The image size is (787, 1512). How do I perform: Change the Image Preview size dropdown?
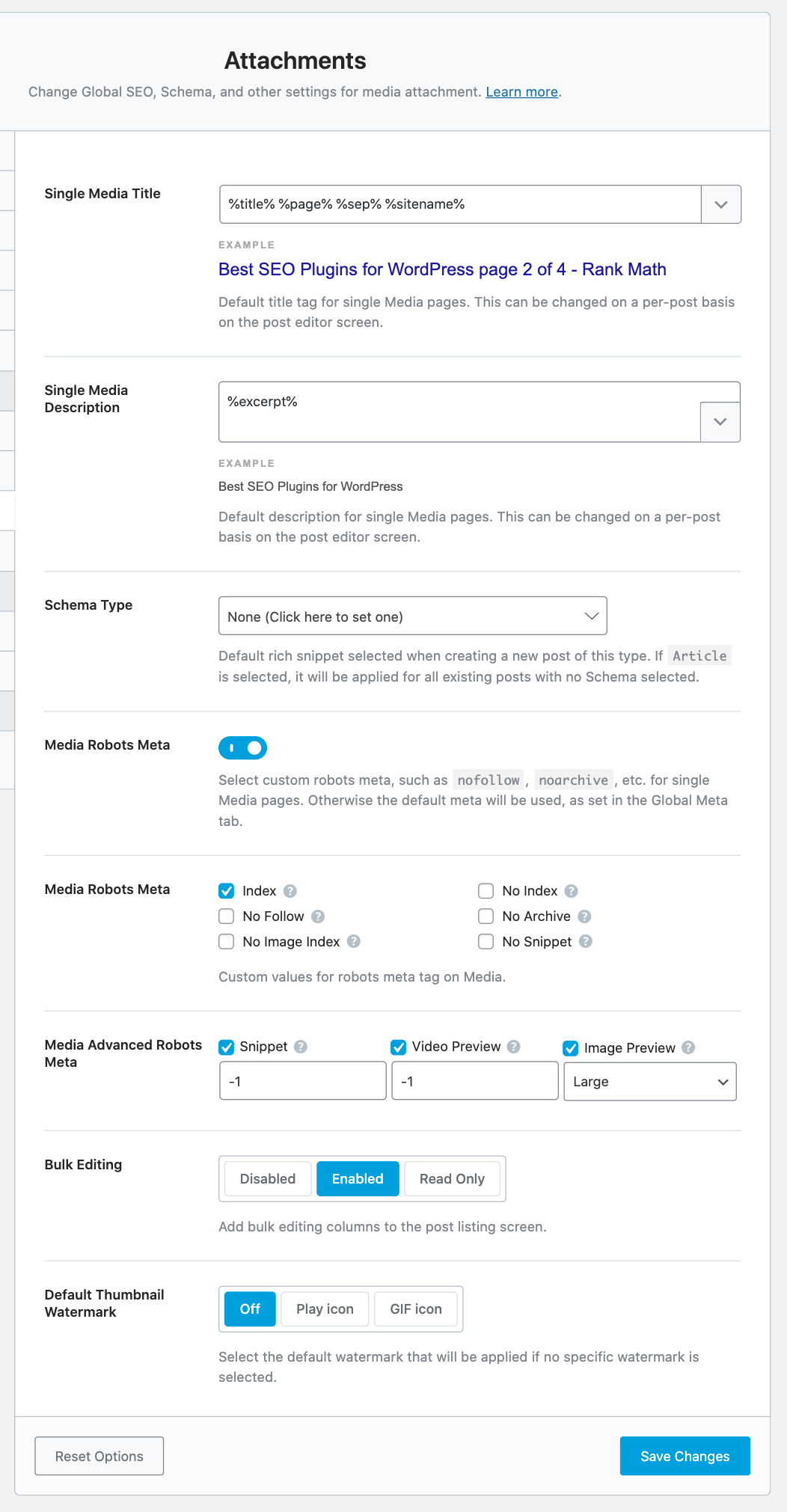click(649, 1081)
